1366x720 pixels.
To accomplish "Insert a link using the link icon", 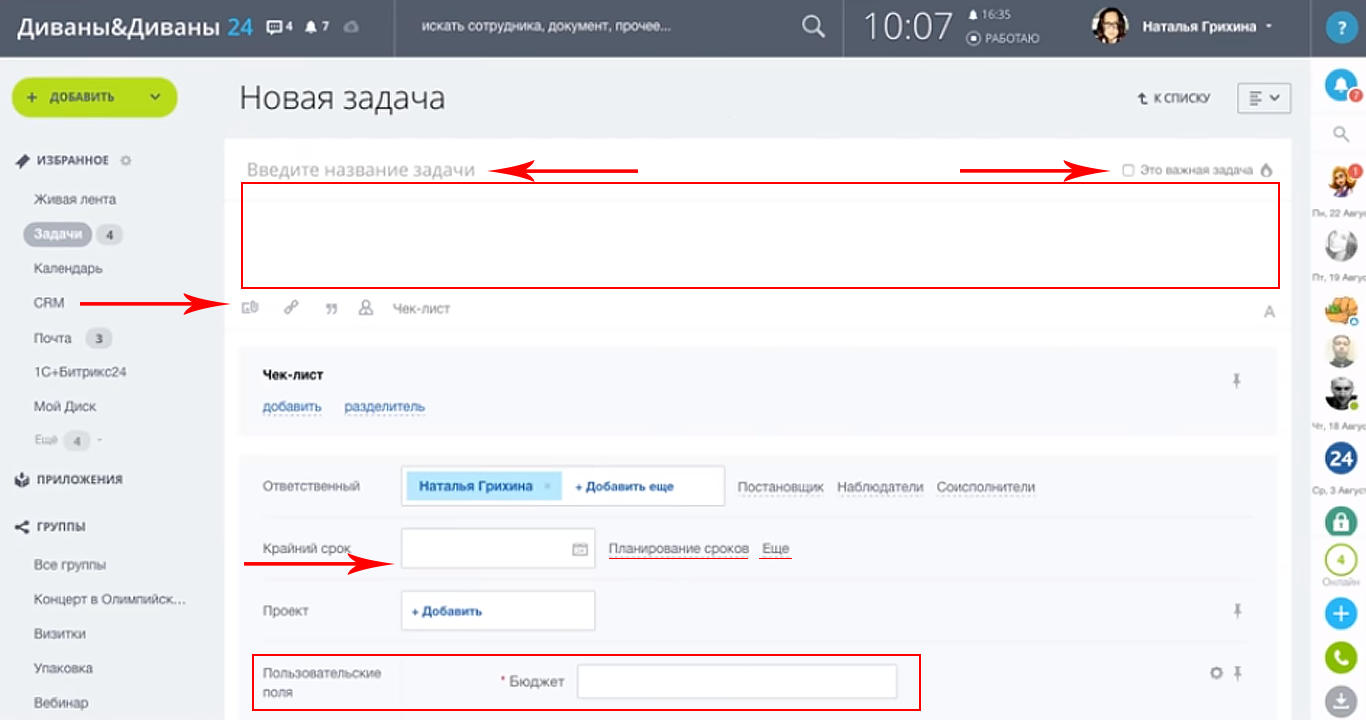I will coord(291,308).
